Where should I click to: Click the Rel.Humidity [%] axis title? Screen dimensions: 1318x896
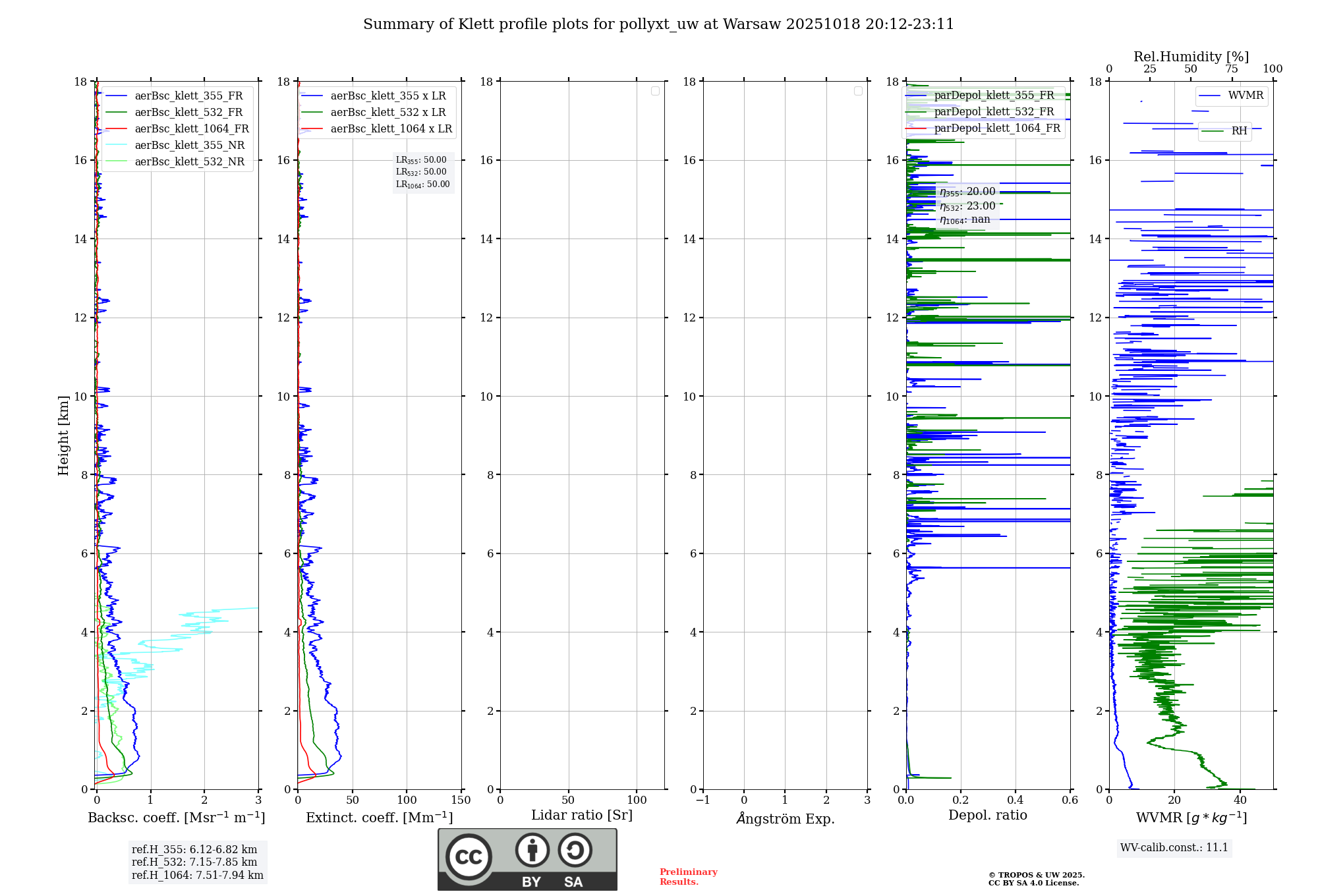click(1191, 57)
